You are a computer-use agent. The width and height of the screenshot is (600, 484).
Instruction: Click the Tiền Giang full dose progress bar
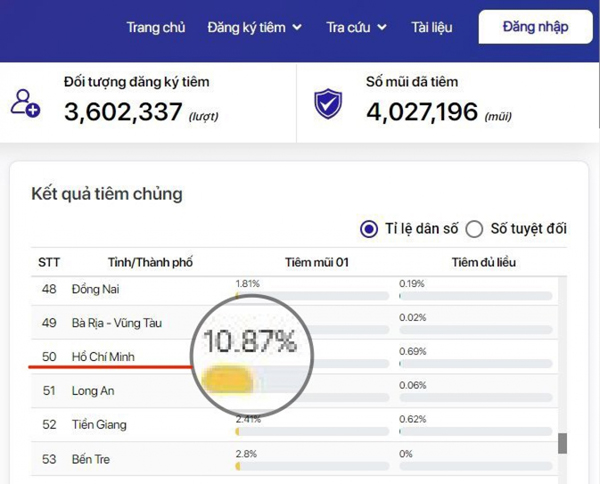point(475,432)
